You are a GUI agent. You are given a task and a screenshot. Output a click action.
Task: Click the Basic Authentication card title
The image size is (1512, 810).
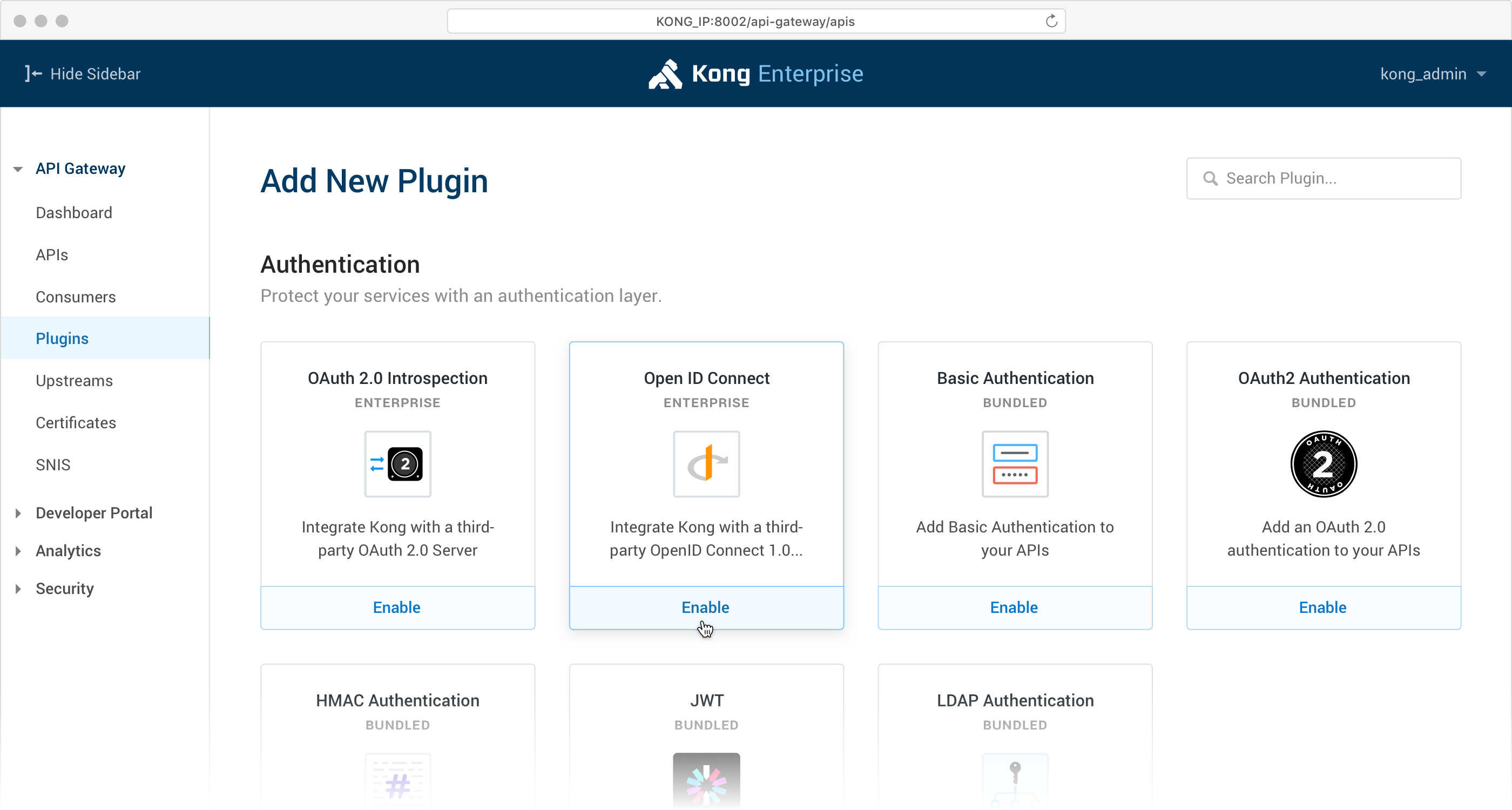point(1015,378)
